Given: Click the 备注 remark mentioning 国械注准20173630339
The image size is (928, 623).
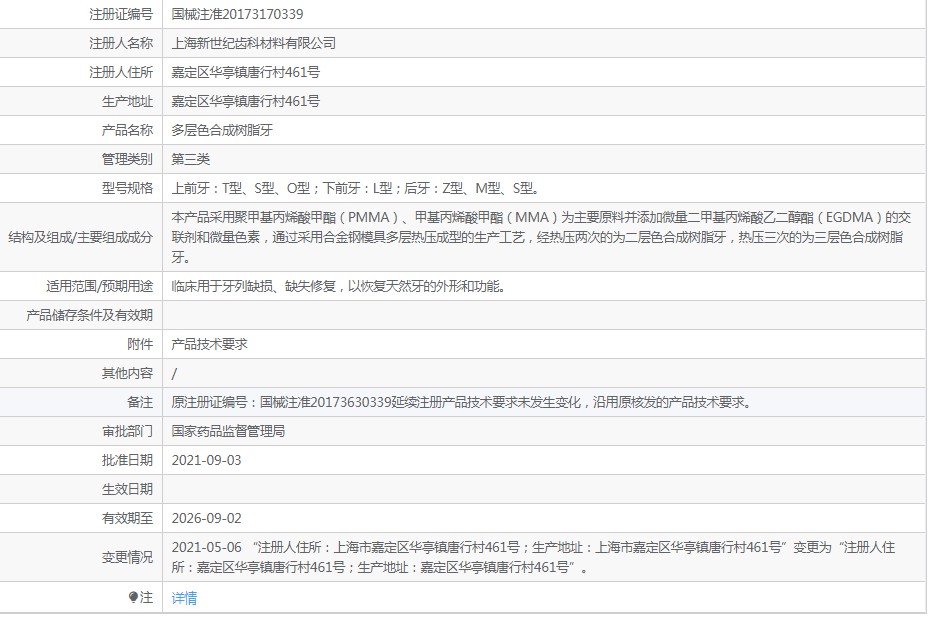Looking at the screenshot, I should click(x=462, y=402).
